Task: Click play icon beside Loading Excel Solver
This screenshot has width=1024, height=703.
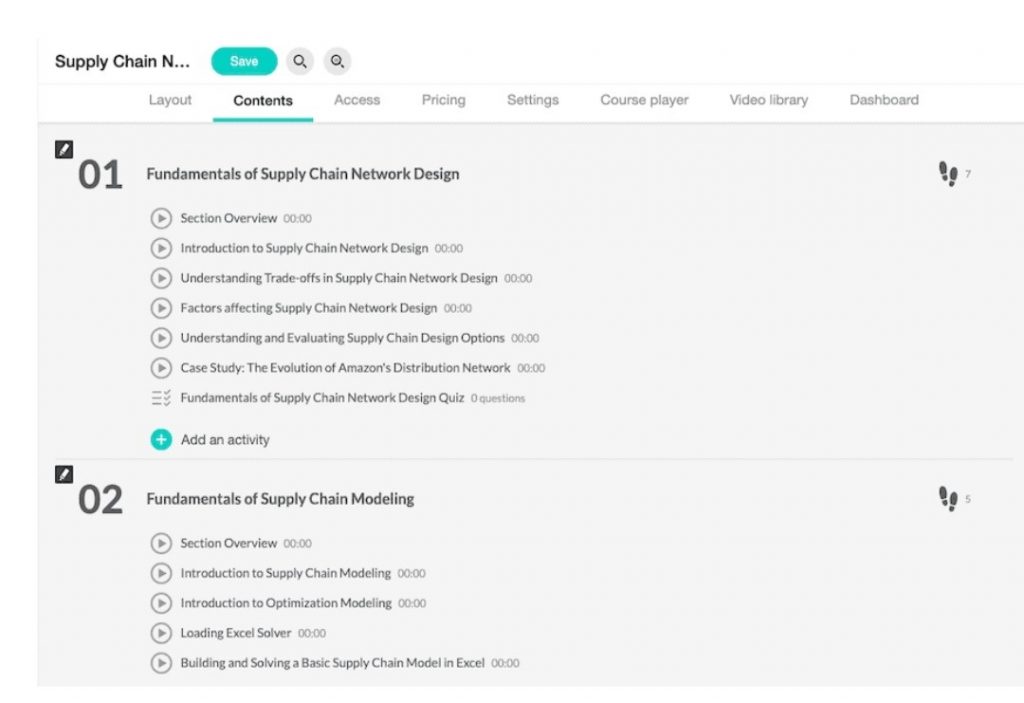Action: [161, 633]
